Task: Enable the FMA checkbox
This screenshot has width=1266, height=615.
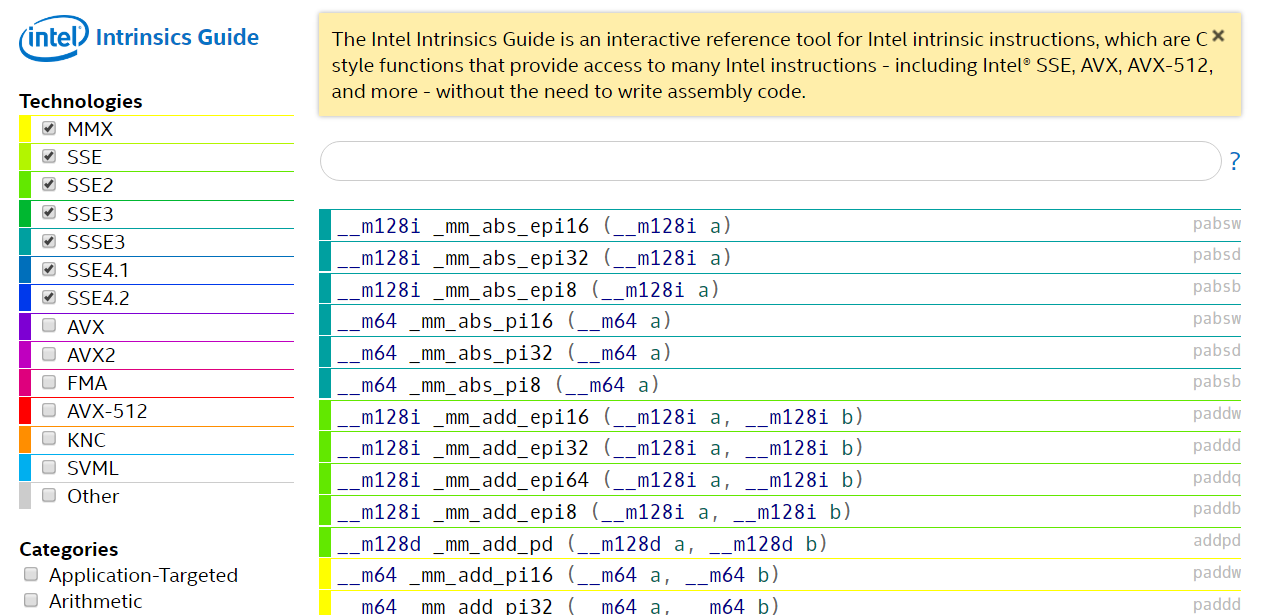Action: [49, 382]
